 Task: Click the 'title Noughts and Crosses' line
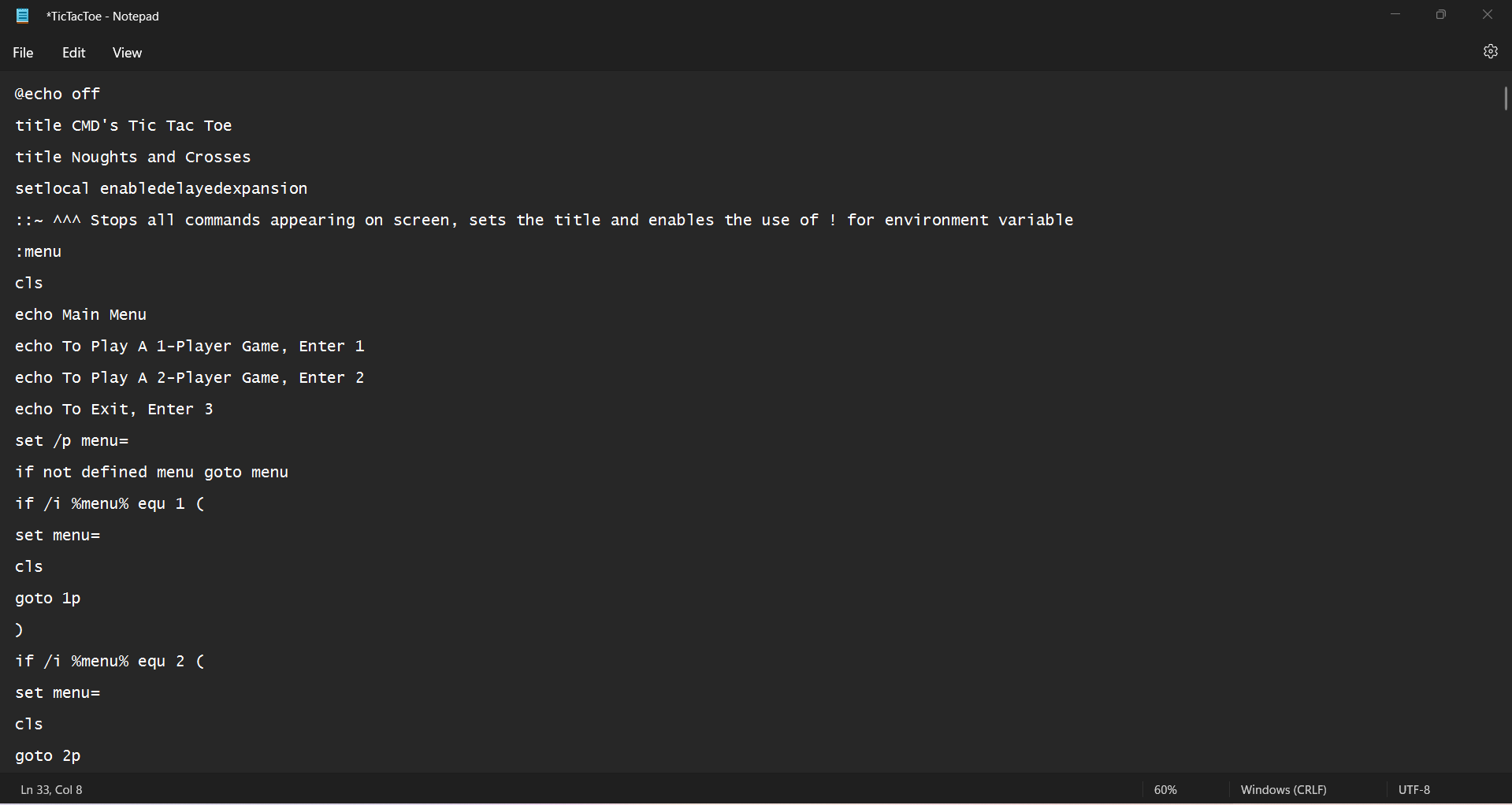pyautogui.click(x=132, y=158)
